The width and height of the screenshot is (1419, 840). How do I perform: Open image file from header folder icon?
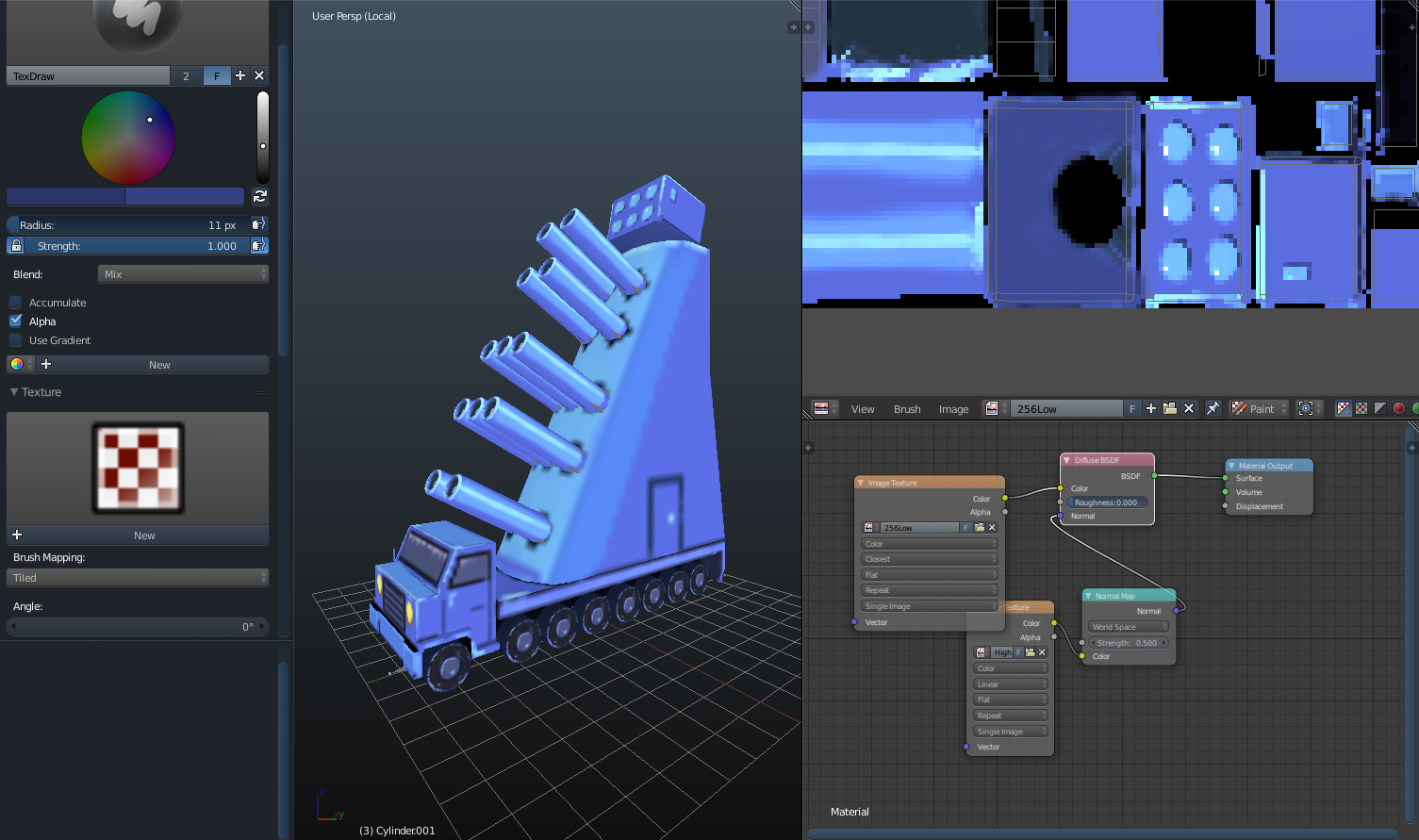[1170, 408]
